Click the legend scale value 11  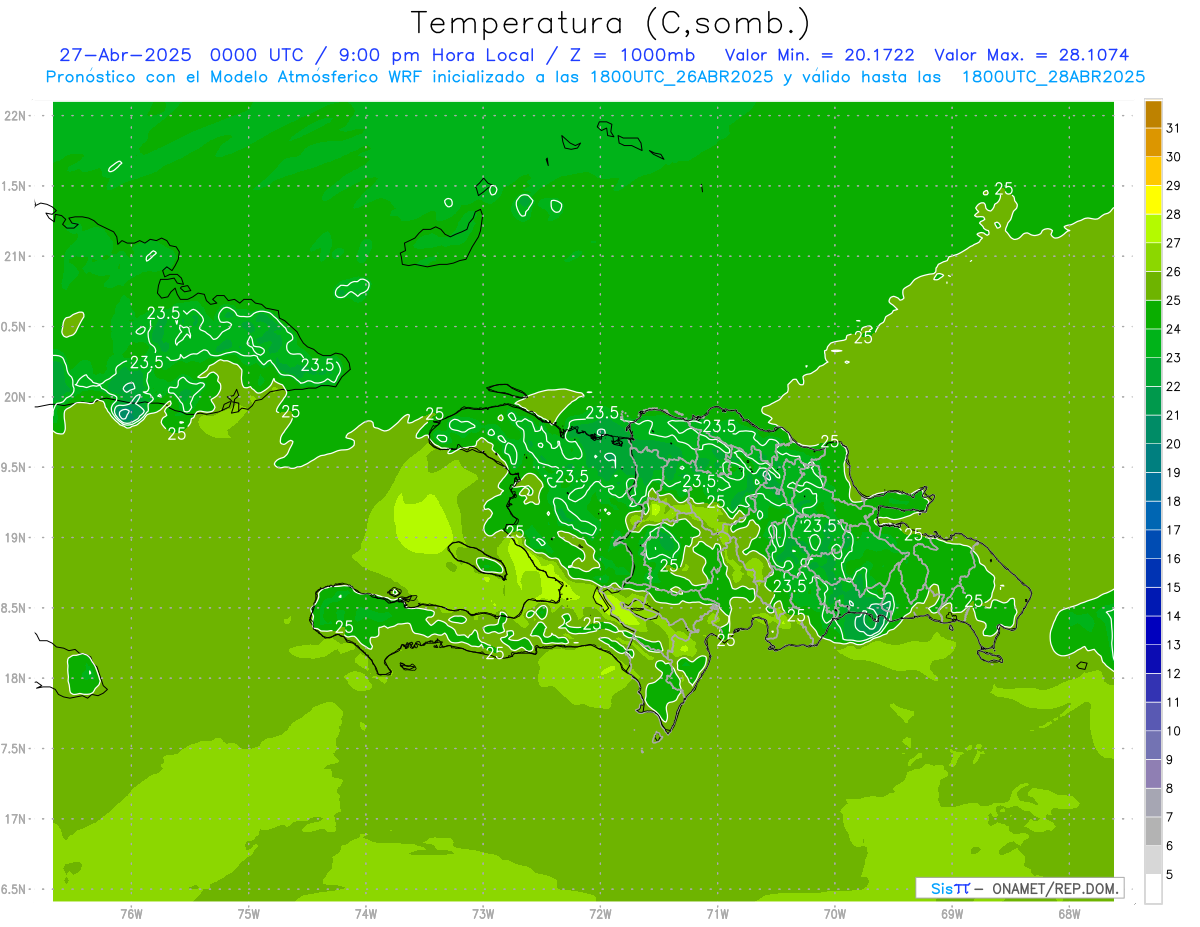(x=1173, y=702)
